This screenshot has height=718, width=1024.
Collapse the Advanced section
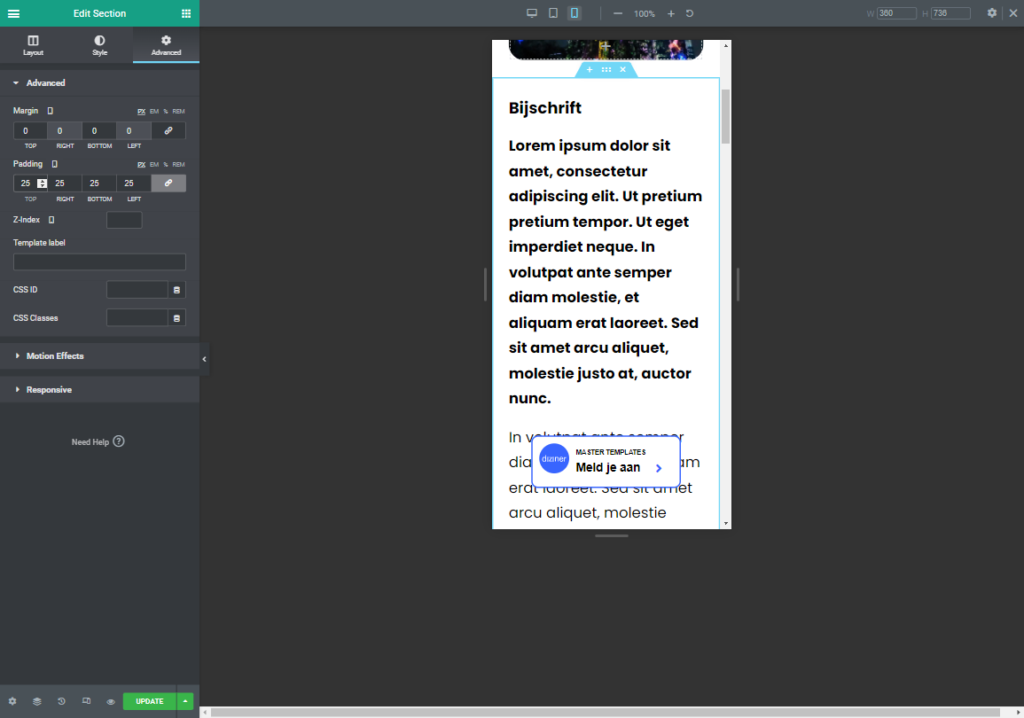pyautogui.click(x=45, y=83)
